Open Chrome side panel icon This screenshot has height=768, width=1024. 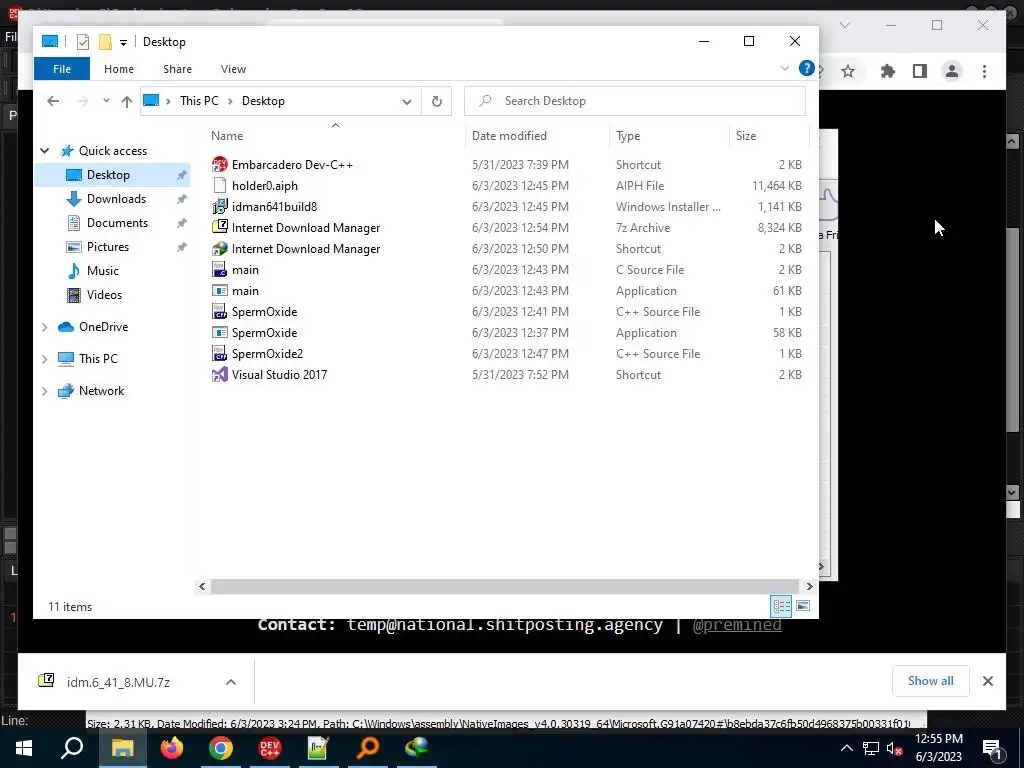click(x=920, y=71)
